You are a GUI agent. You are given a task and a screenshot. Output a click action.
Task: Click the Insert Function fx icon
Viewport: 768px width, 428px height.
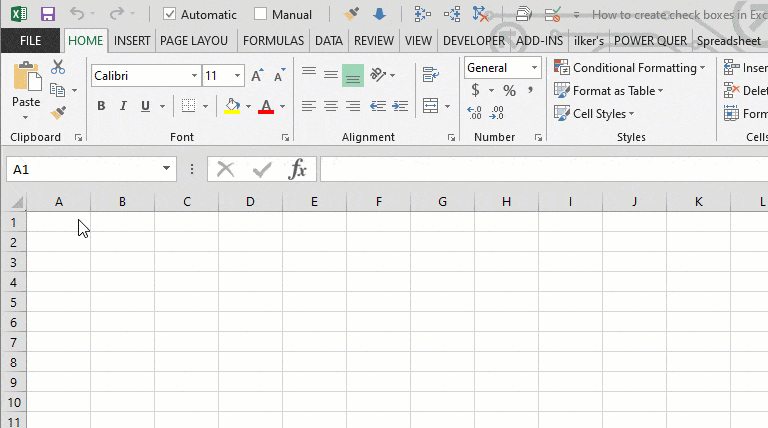click(x=297, y=169)
